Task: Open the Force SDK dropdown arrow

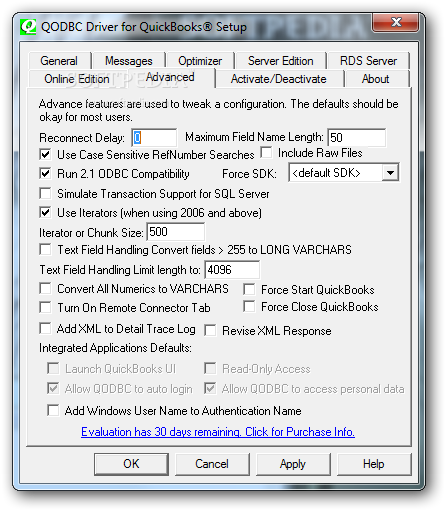Action: [x=390, y=173]
